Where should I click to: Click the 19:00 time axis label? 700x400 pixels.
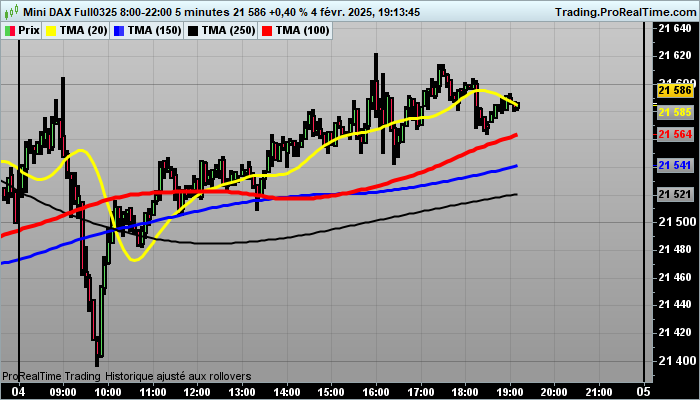[x=510, y=391]
